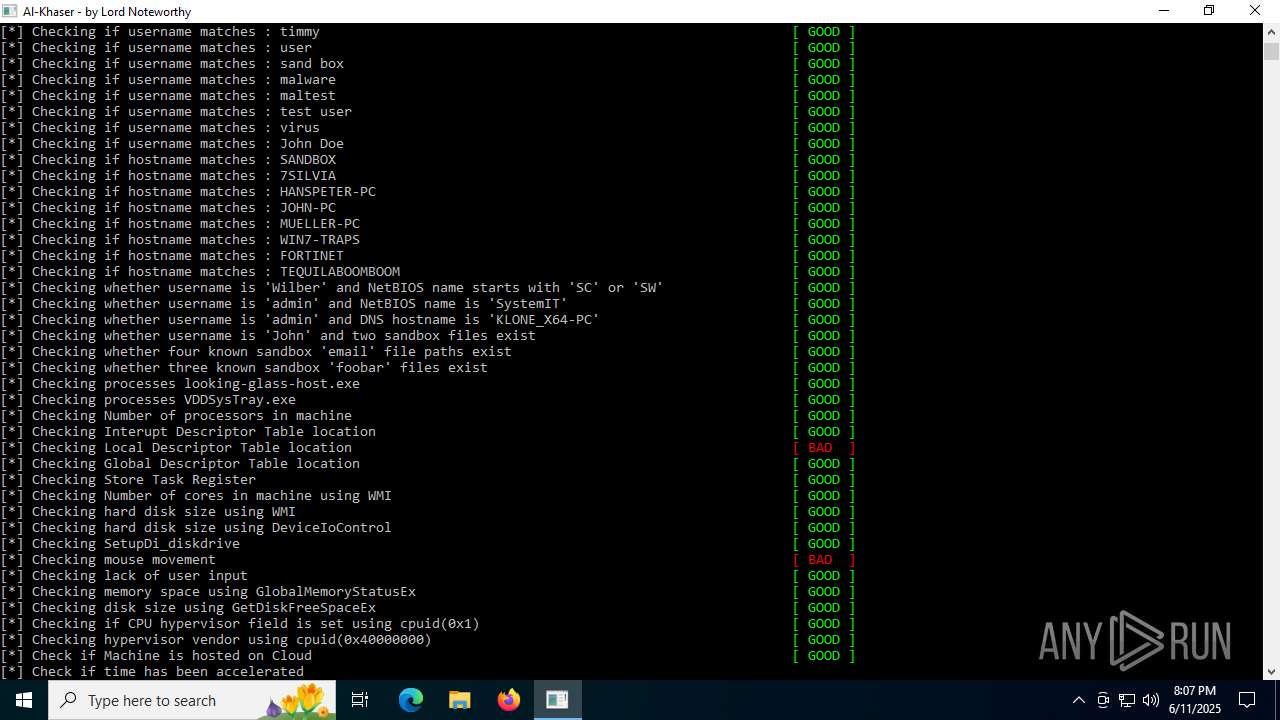Screen dimensions: 1280x720
Task: Click 'Checking mouse movement' text
Action: pyautogui.click(x=124, y=560)
